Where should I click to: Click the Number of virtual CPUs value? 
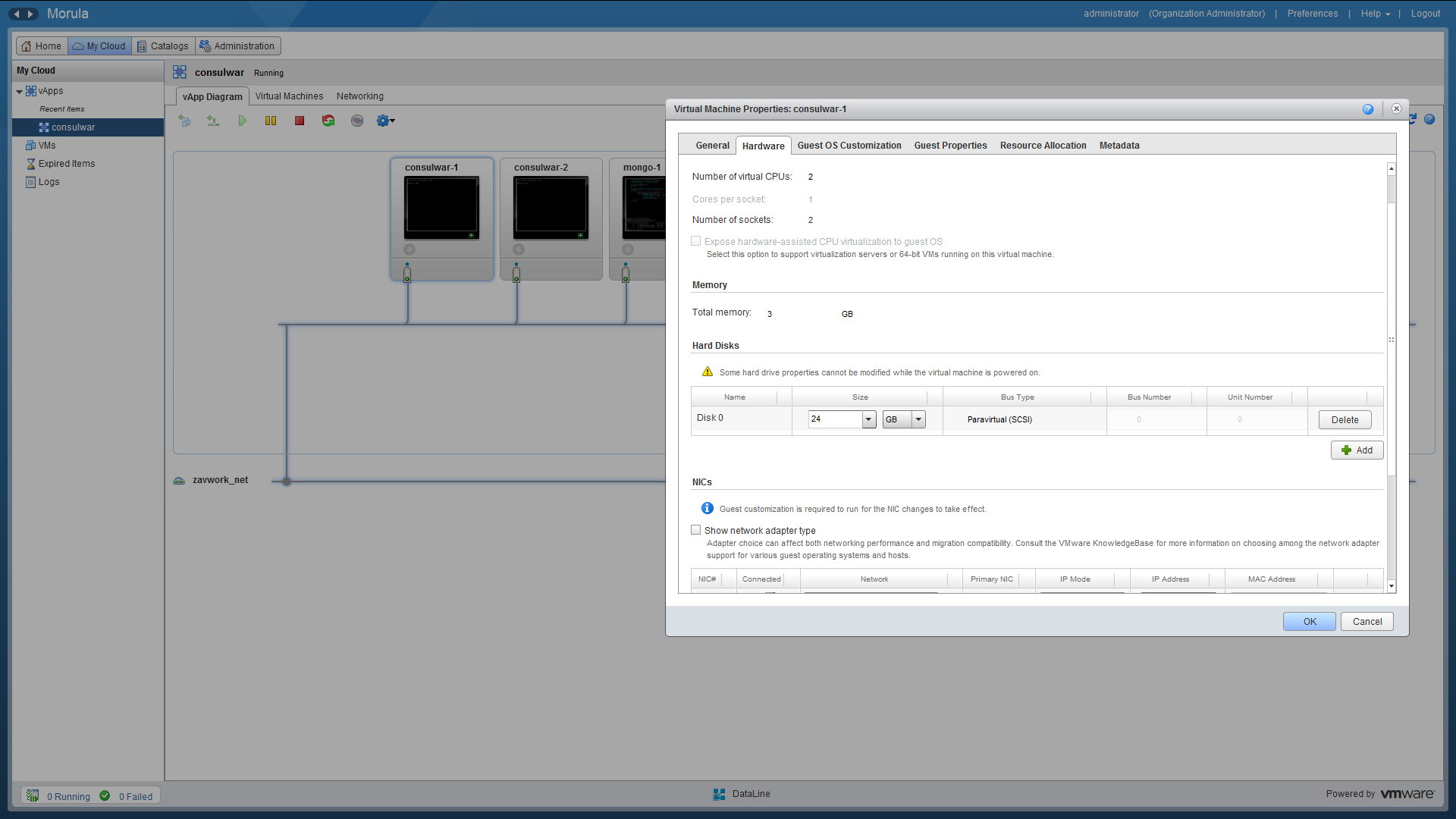[811, 177]
